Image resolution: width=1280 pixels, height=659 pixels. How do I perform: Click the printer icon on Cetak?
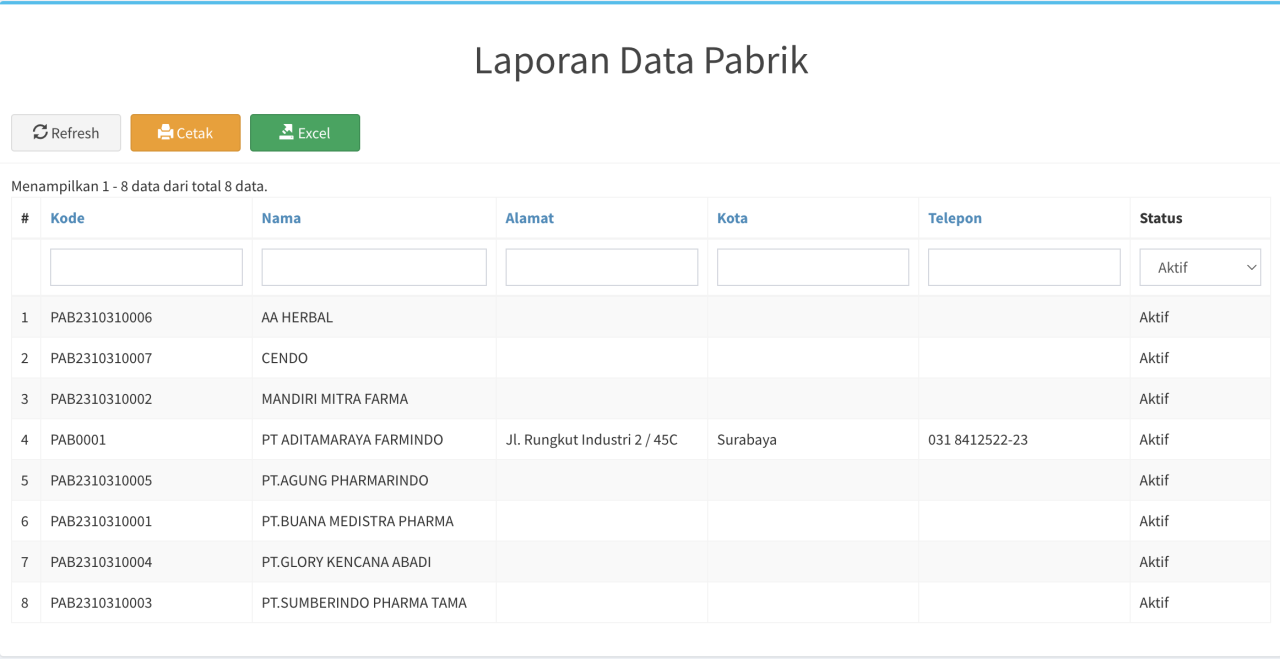click(x=166, y=132)
